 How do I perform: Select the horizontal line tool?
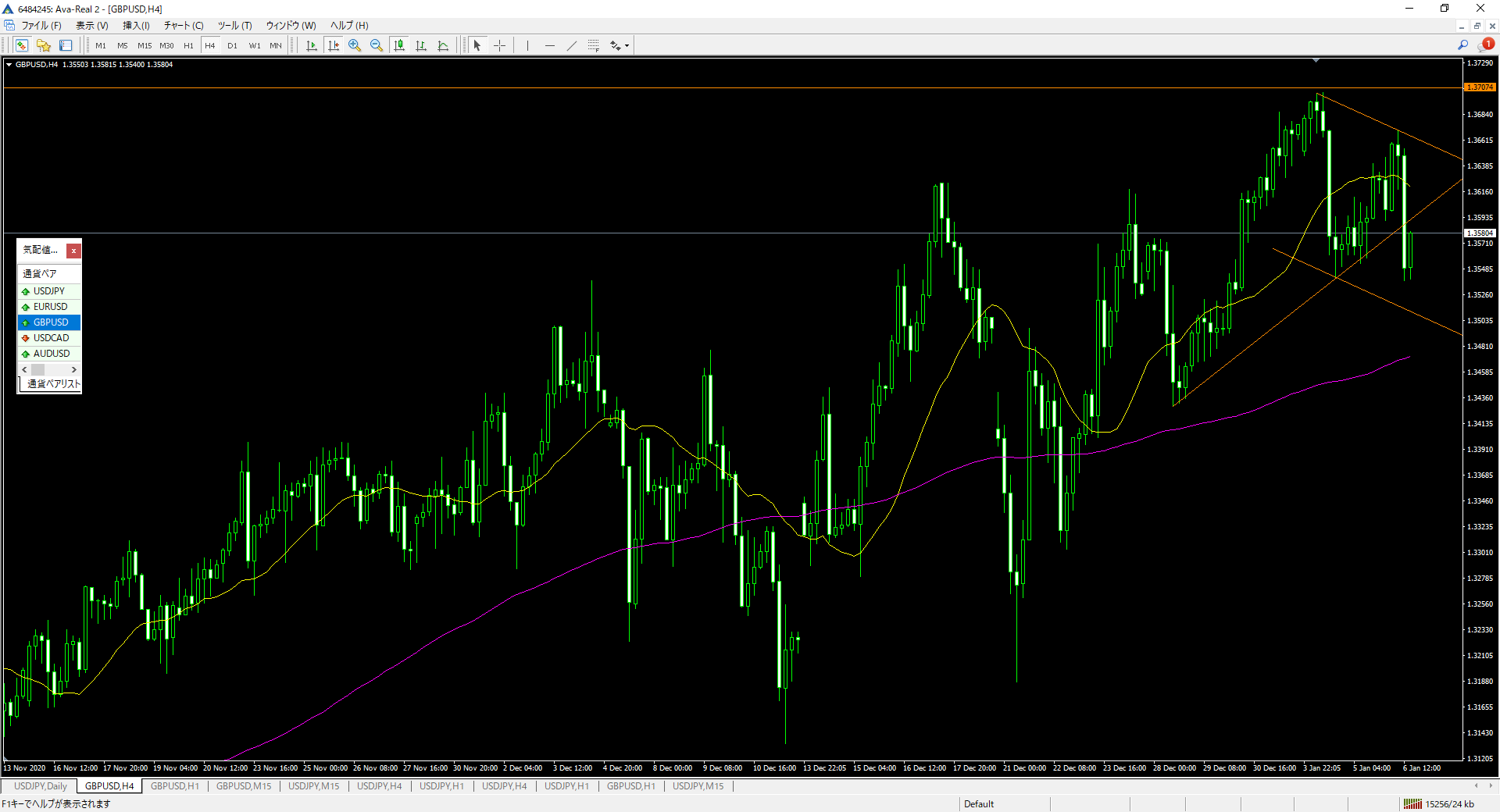tap(549, 45)
